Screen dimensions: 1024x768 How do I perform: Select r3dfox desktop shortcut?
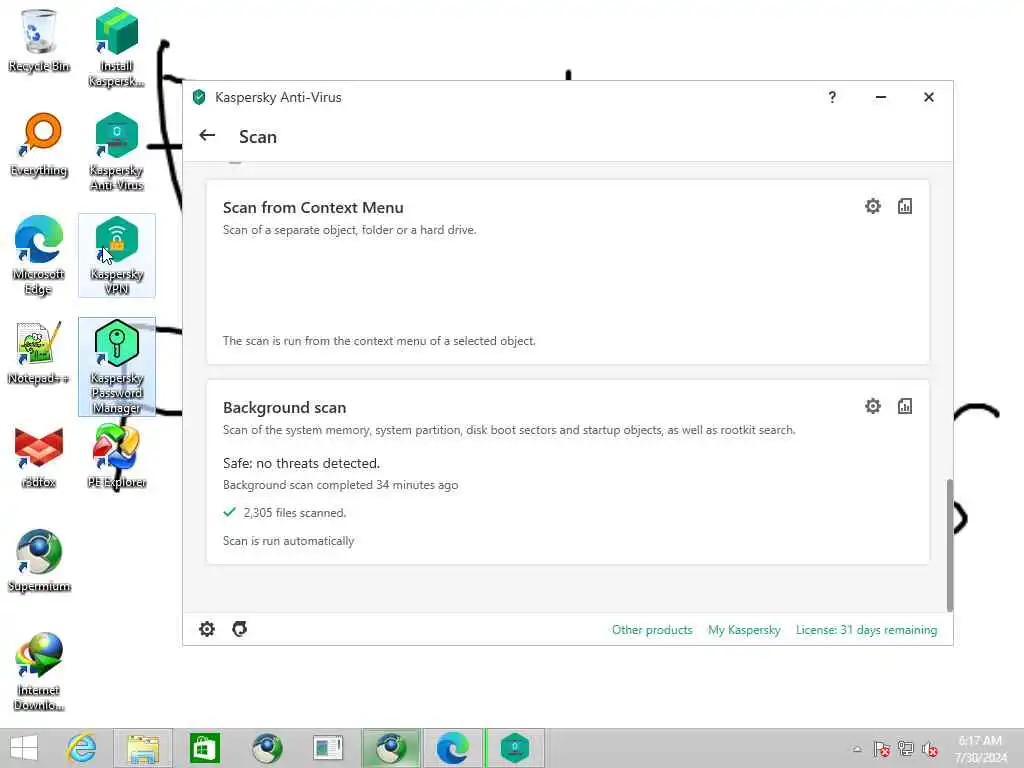coord(39,457)
